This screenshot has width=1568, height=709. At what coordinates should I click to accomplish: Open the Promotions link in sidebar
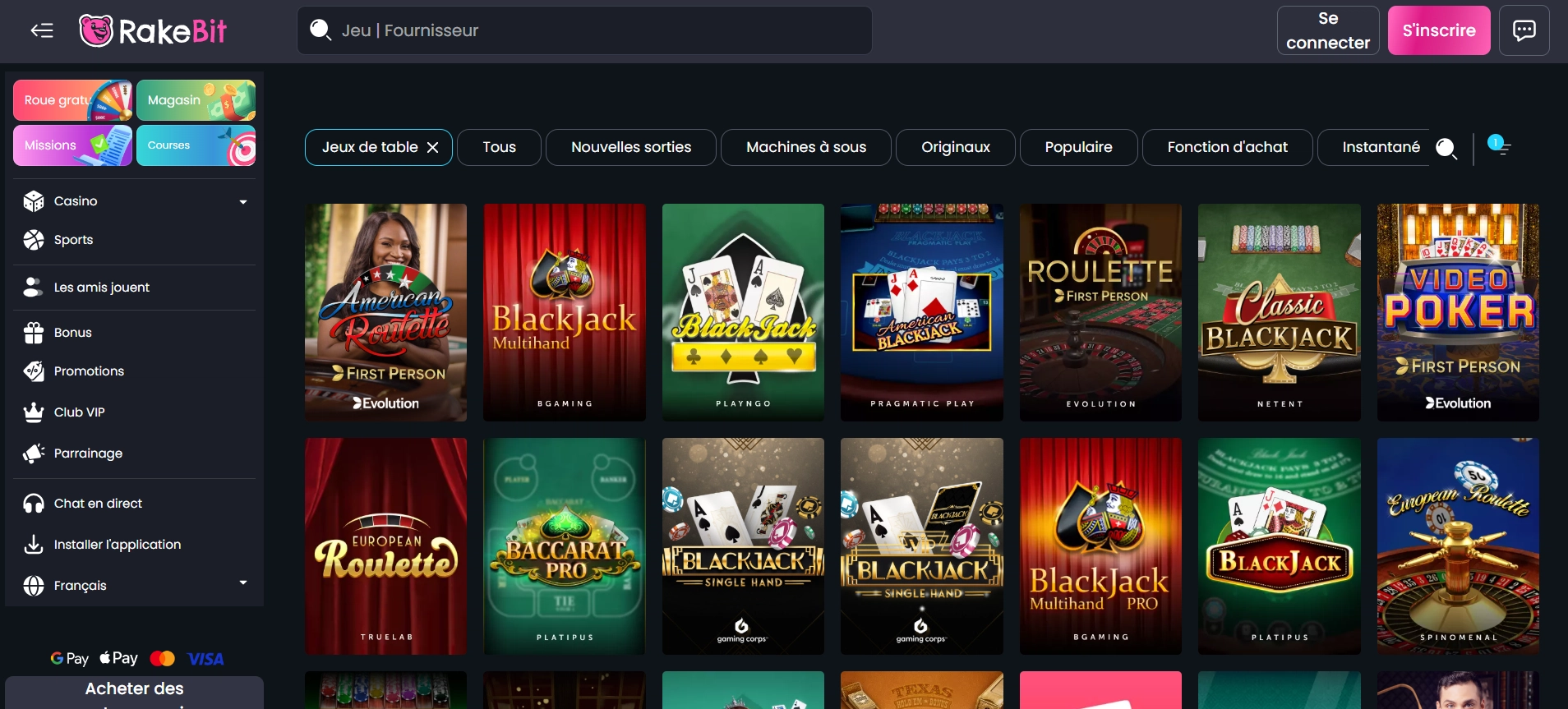(x=89, y=371)
